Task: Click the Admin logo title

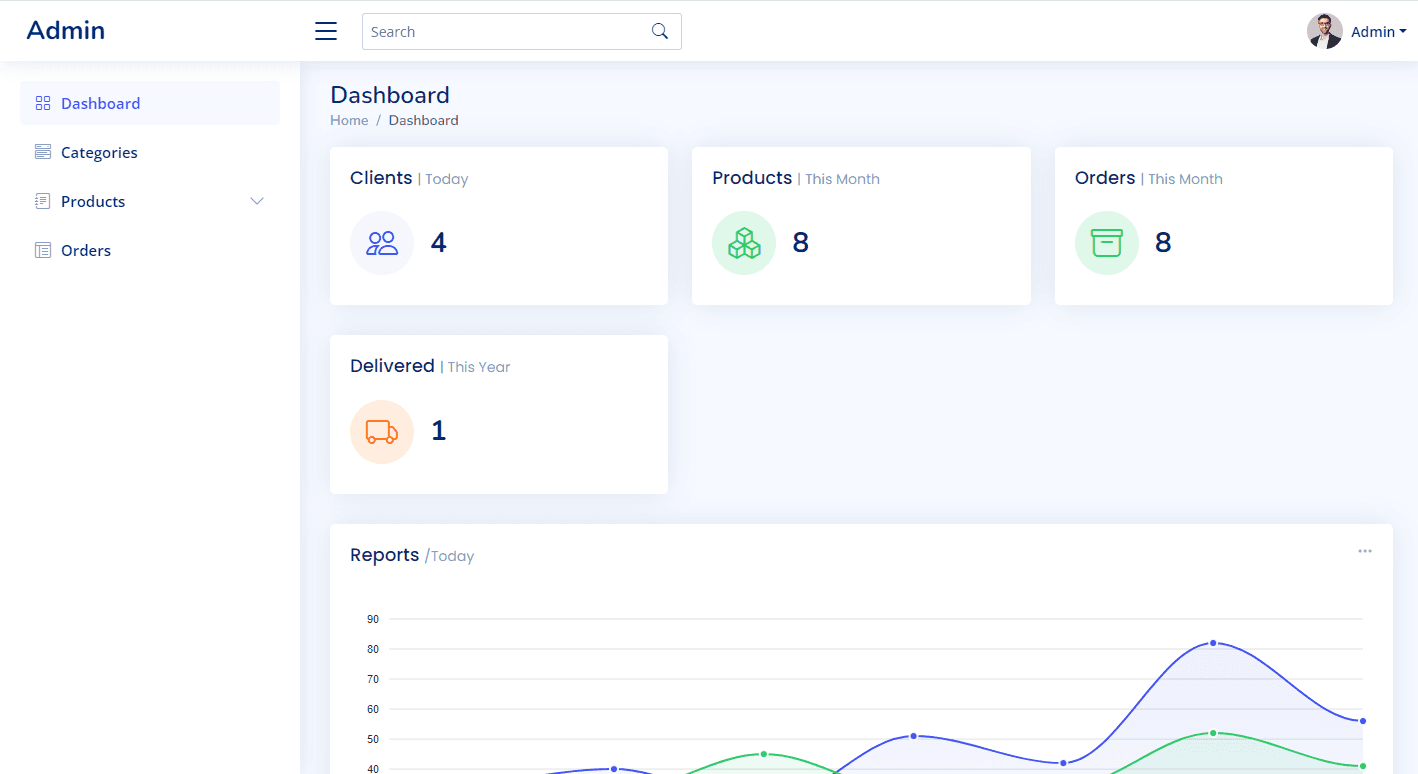Action: click(66, 31)
